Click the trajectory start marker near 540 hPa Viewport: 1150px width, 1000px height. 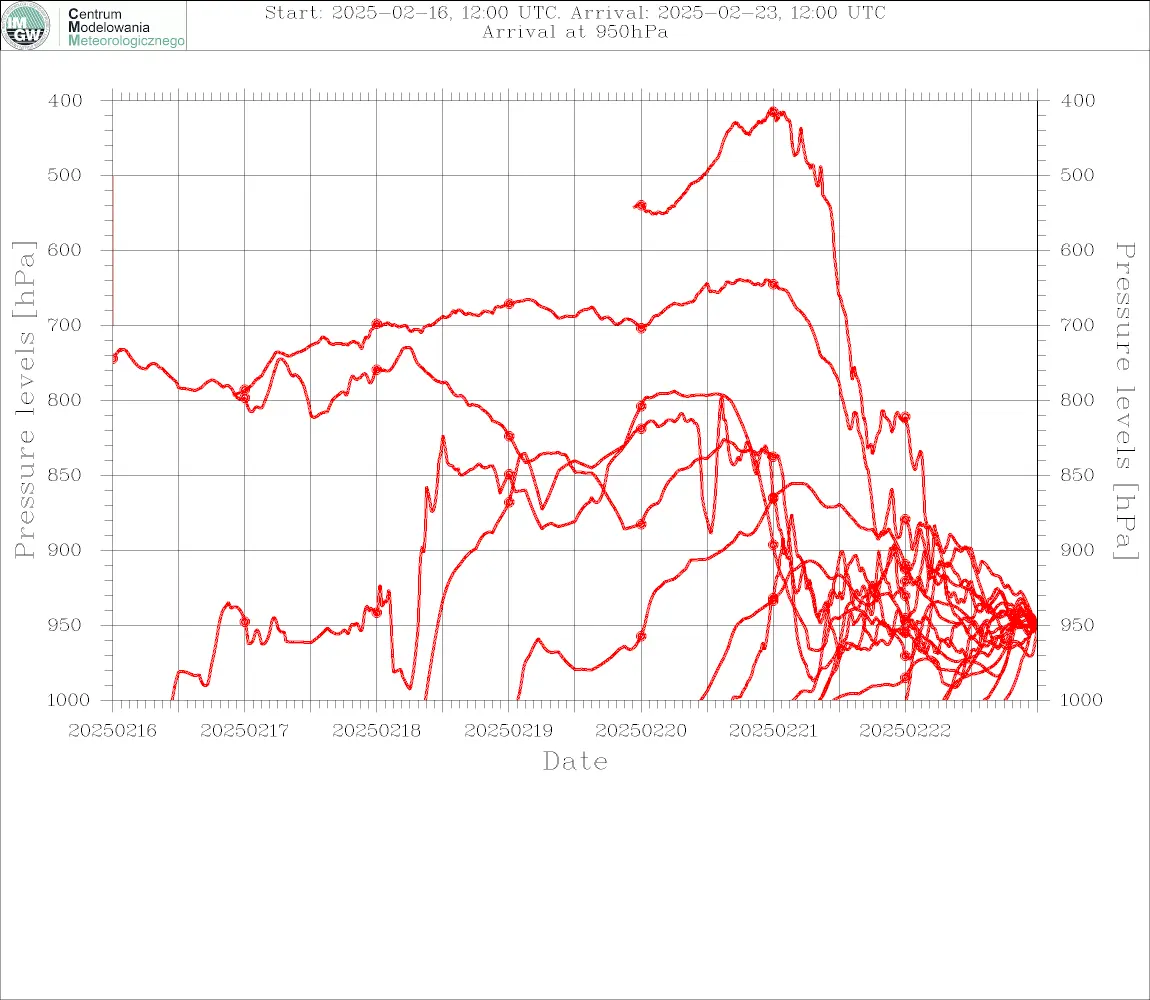(641, 205)
